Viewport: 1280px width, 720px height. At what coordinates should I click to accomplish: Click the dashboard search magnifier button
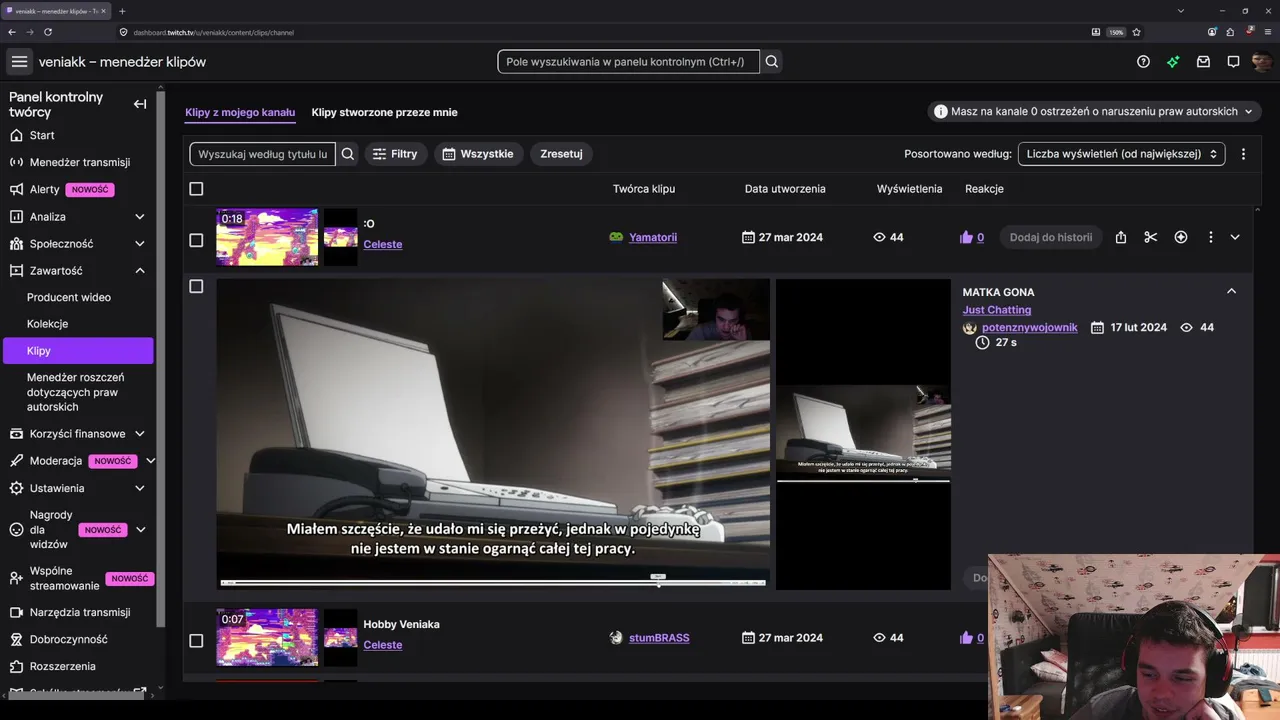pyautogui.click(x=772, y=62)
